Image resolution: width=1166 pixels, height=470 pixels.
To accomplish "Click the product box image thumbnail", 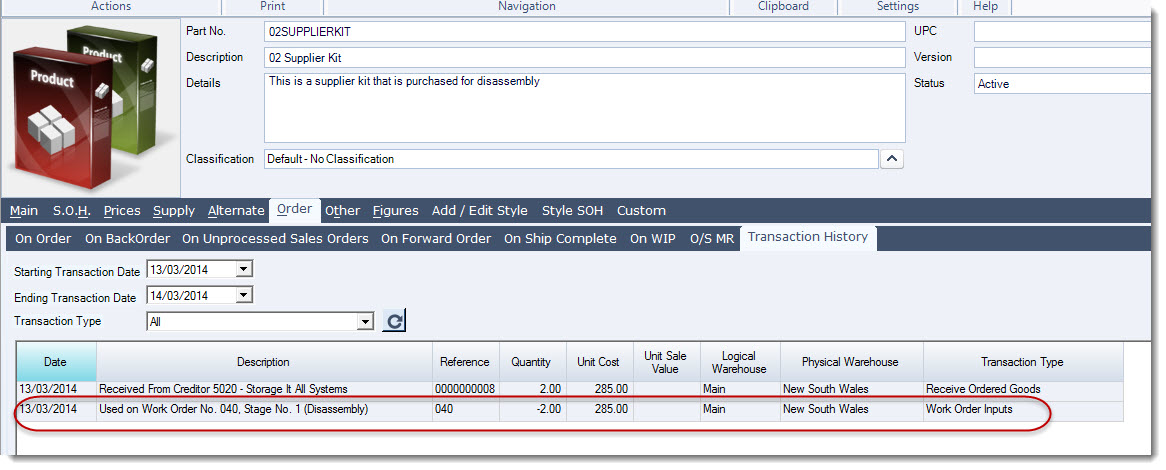I will (91, 107).
